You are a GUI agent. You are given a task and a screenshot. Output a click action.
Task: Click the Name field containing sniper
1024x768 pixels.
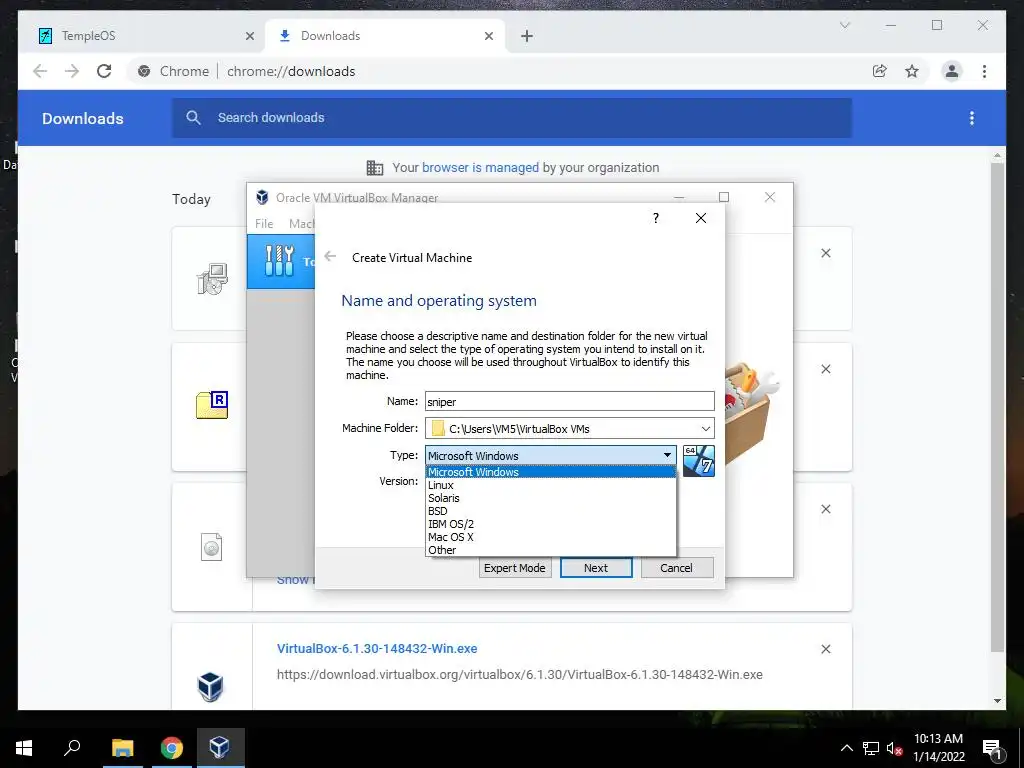569,402
